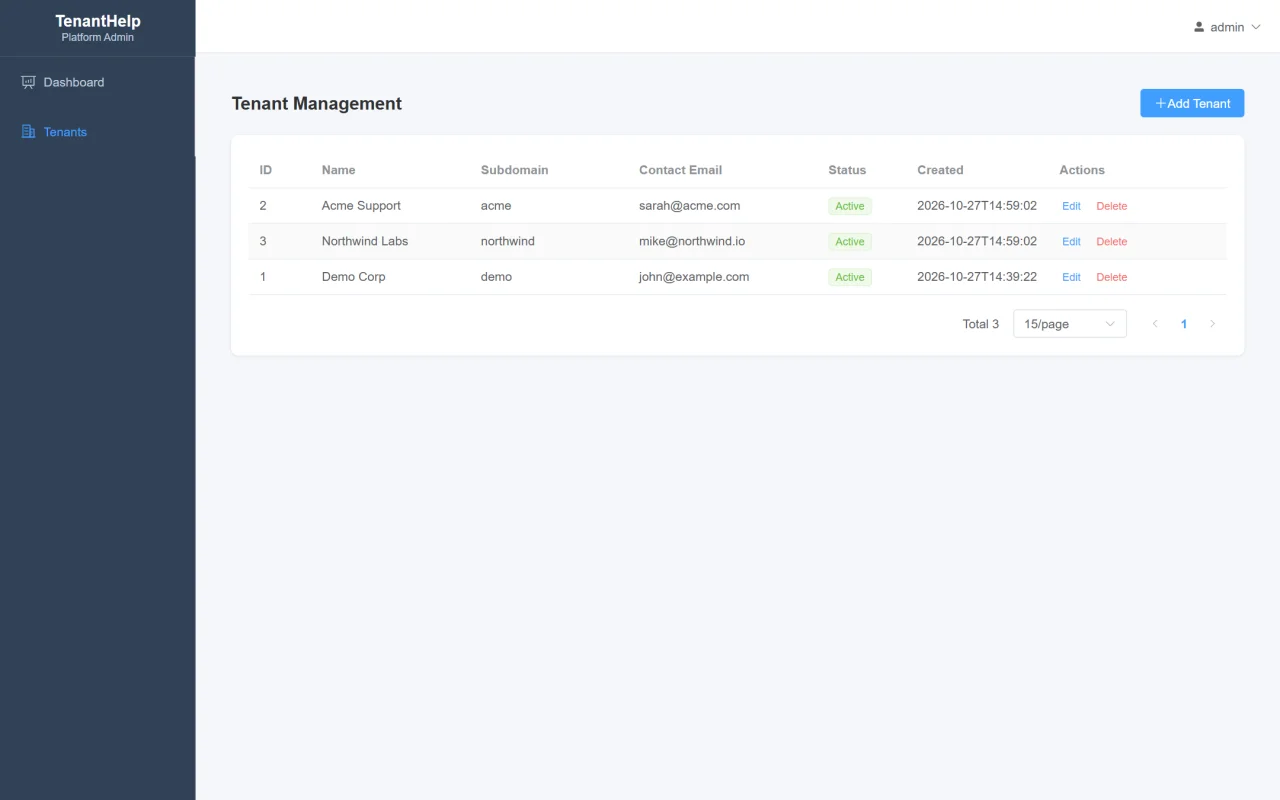1280x800 pixels.
Task: Click the demo subdomain cell
Action: point(496,277)
